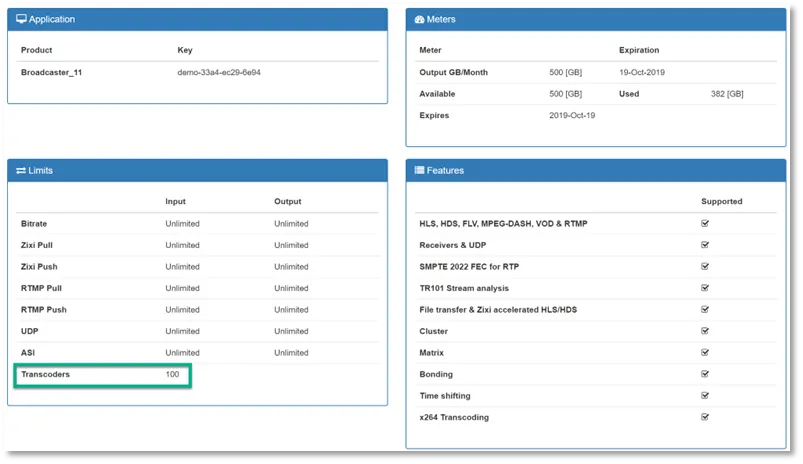This screenshot has height=464, width=803.
Task: Click the Receivers & UDP feature label
Action: (x=453, y=245)
